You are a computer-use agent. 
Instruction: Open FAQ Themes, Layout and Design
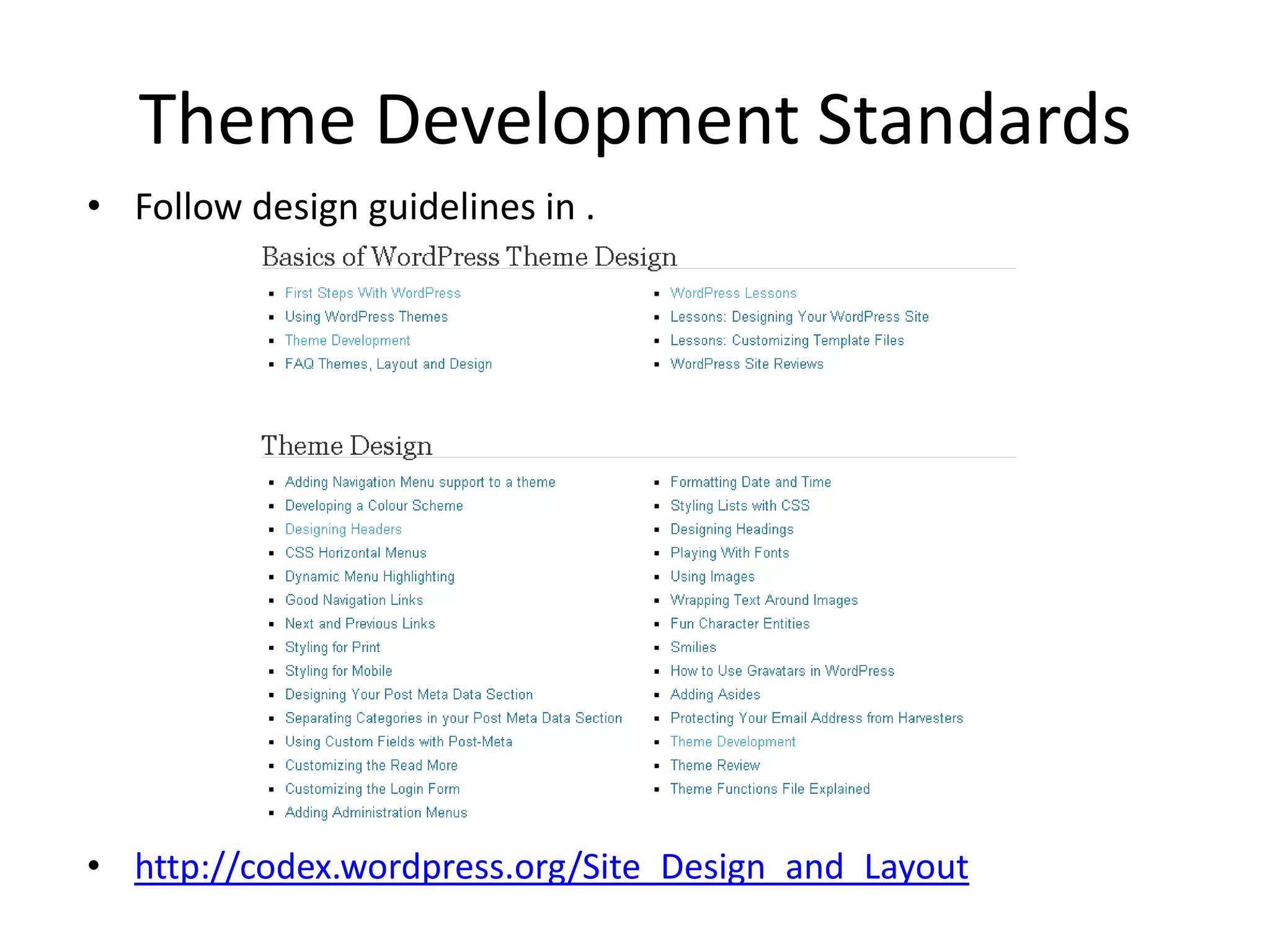point(388,364)
